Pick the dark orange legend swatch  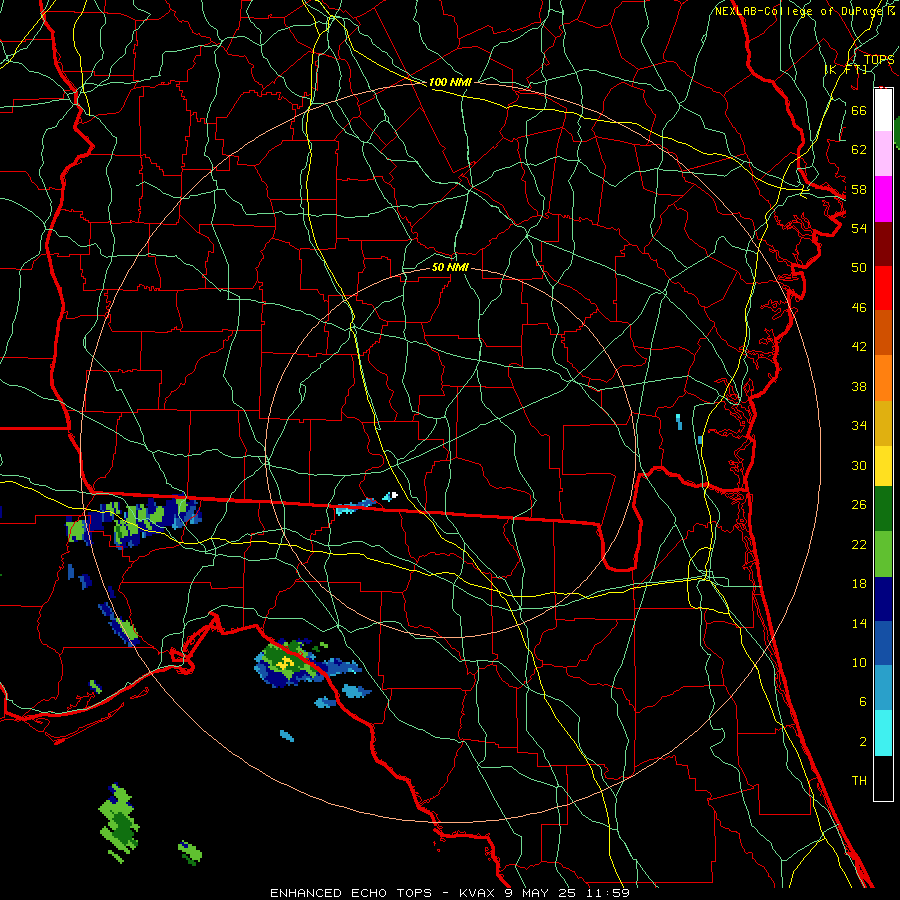click(883, 332)
